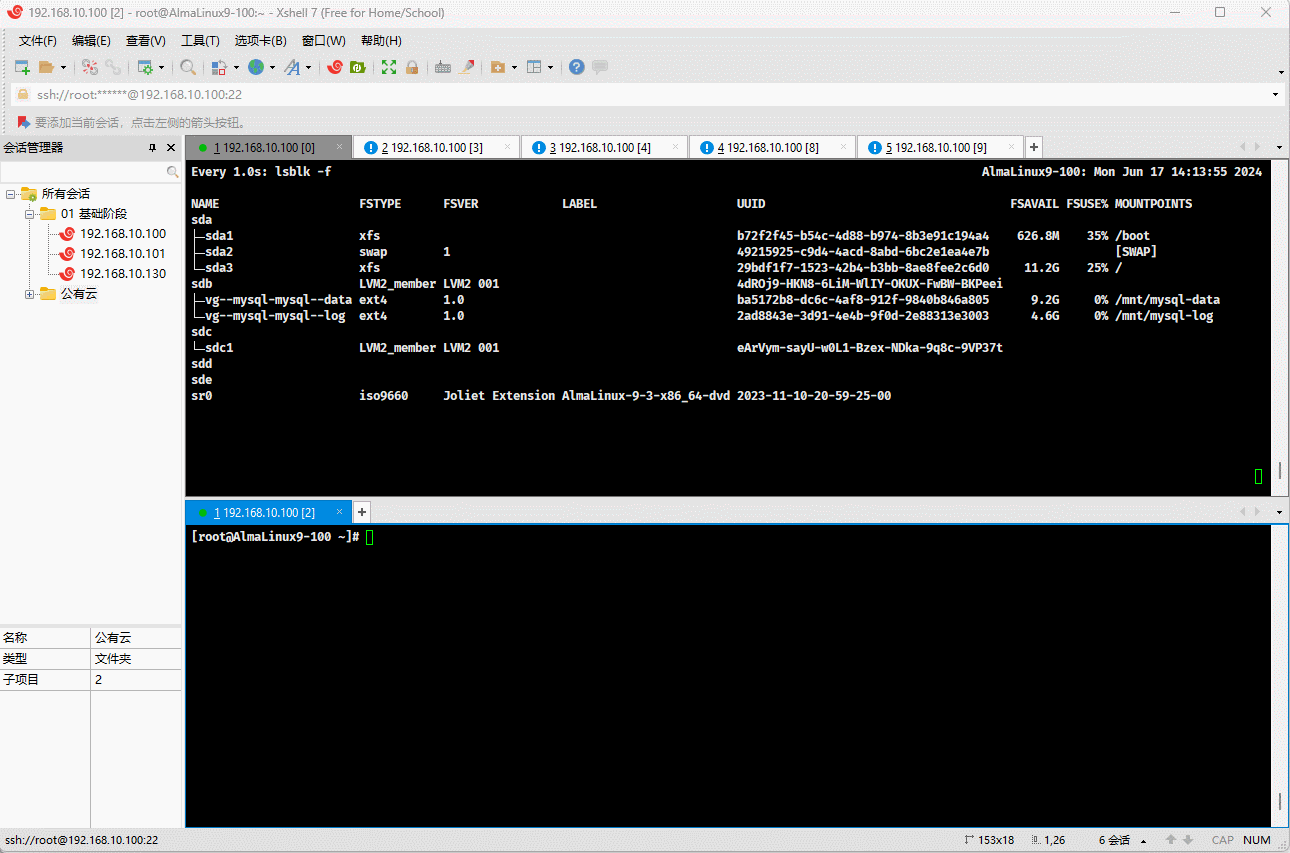Viewport: 1290px width, 853px height.
Task: Close the 1 192.168.10.100 [0] tab
Action: coord(339,147)
